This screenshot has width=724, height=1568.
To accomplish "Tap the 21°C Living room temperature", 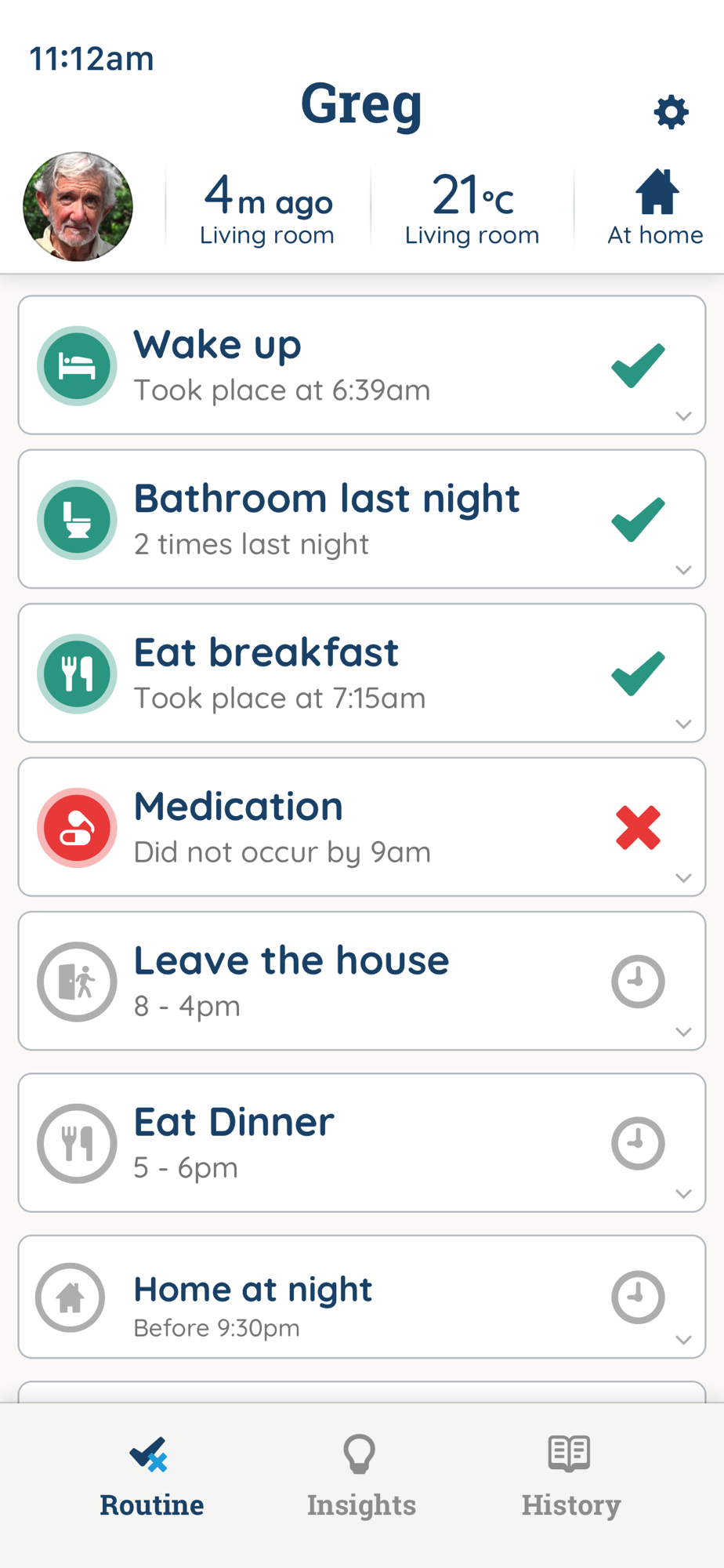I will 472,209.
